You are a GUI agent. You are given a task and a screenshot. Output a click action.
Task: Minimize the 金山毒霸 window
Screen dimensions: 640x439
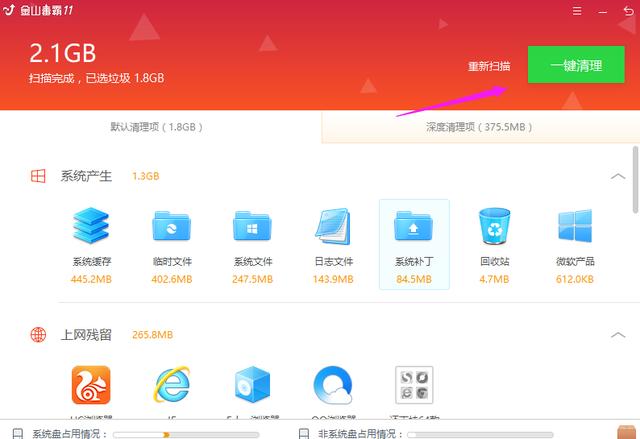[x=602, y=12]
